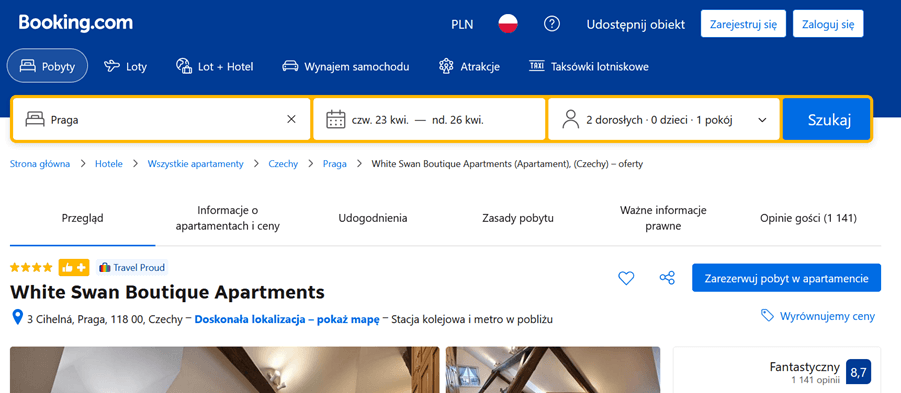Open the large left property photo
The height and width of the screenshot is (393, 901).
click(x=225, y=369)
